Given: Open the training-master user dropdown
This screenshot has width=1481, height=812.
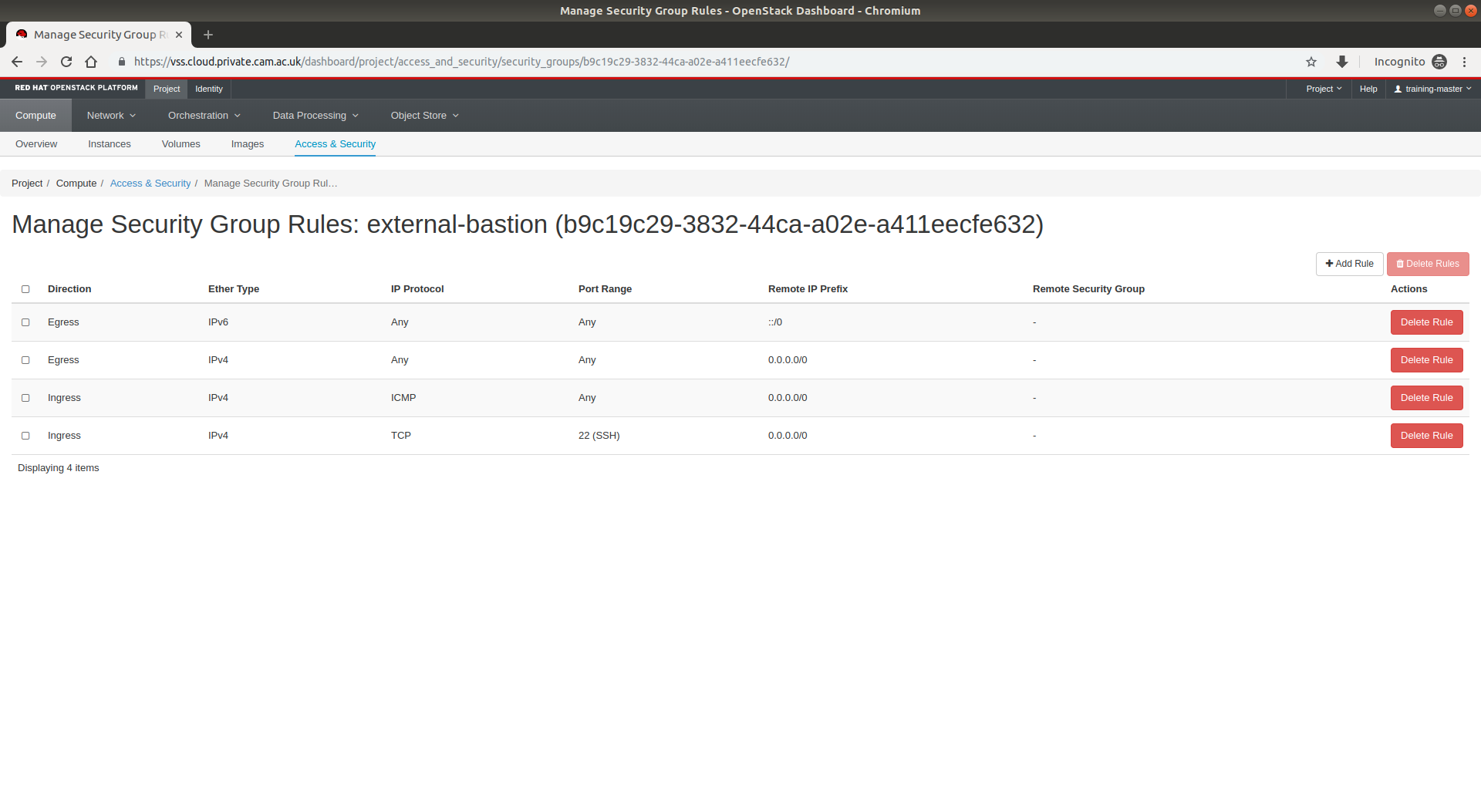Looking at the screenshot, I should coord(1432,89).
